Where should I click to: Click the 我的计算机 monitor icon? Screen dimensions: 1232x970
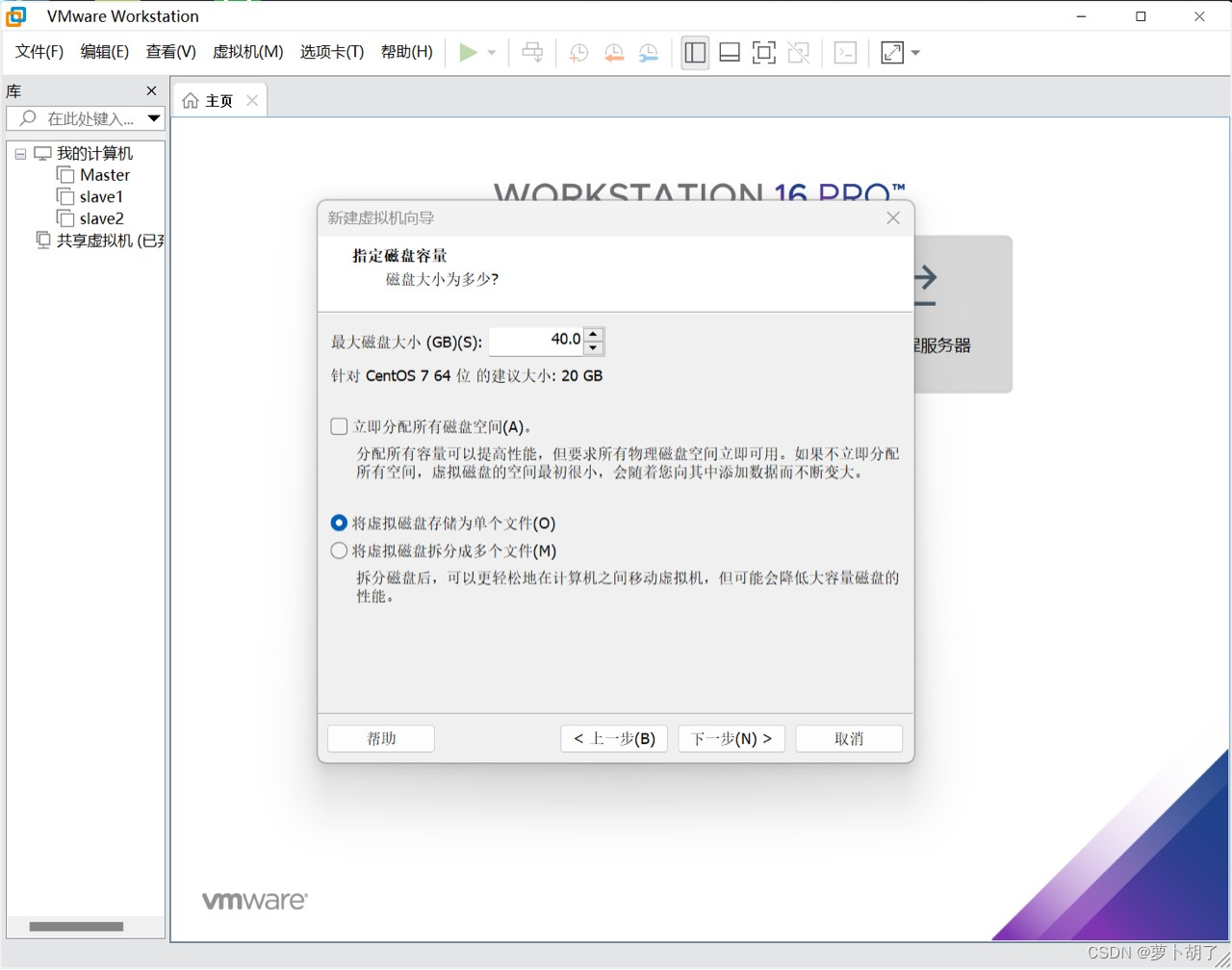pyautogui.click(x=42, y=154)
